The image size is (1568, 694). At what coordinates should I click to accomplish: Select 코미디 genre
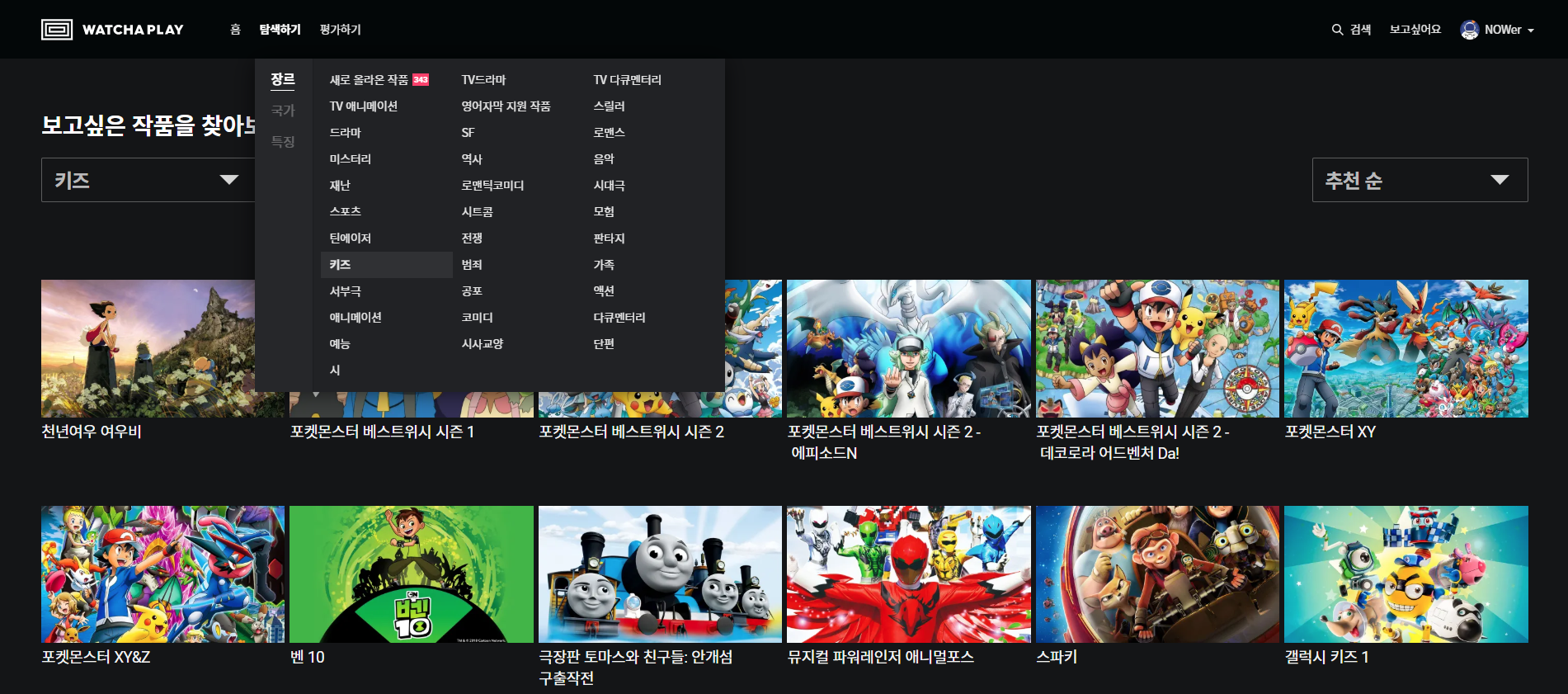pyautogui.click(x=477, y=318)
